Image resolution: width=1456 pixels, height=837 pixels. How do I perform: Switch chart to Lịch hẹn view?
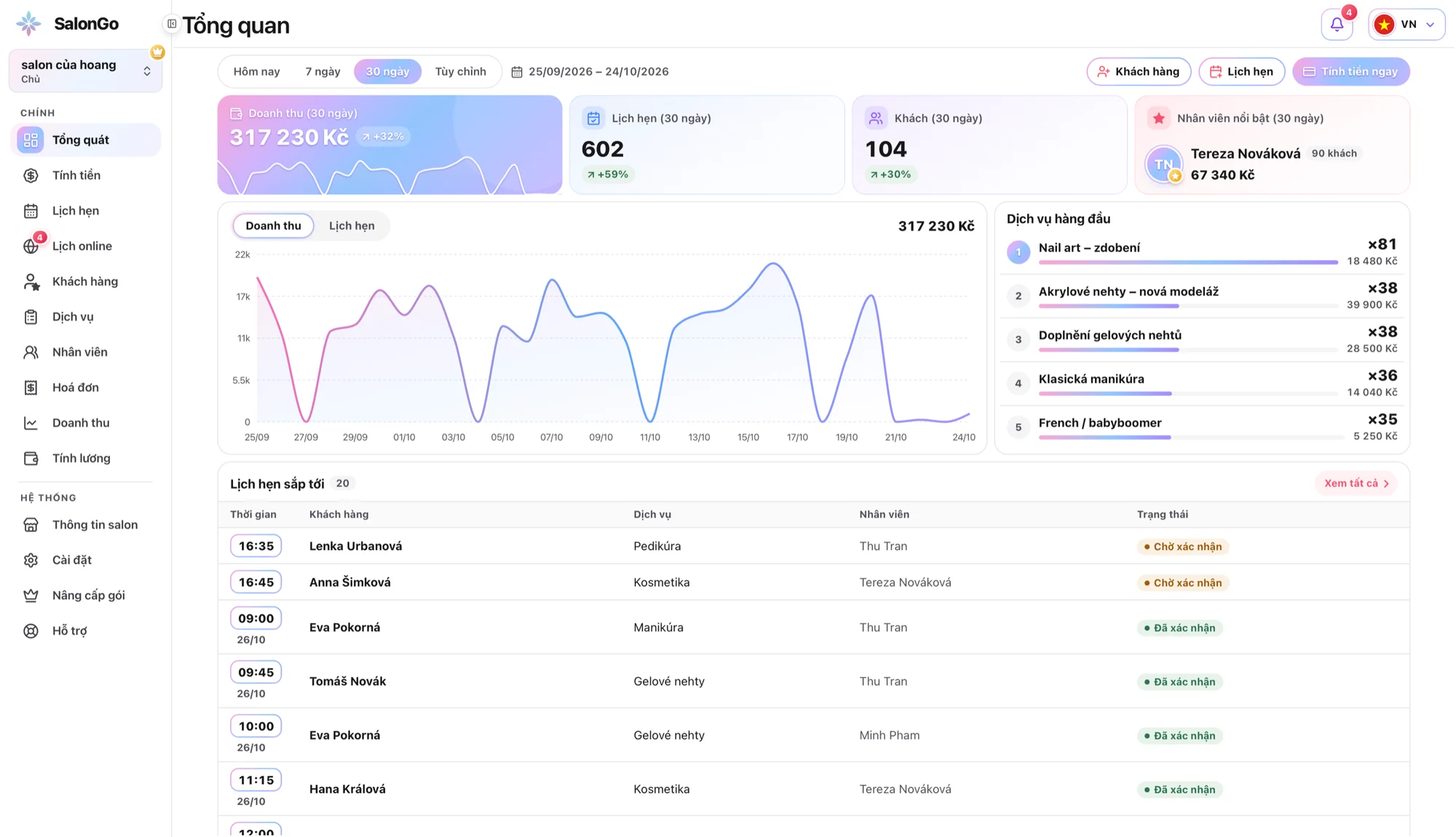click(352, 226)
